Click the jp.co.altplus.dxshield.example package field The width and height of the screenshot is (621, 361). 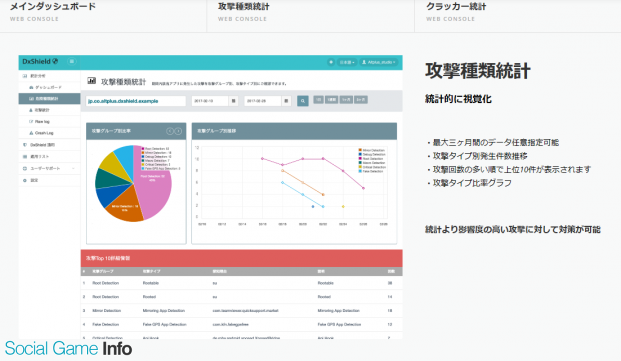(136, 101)
